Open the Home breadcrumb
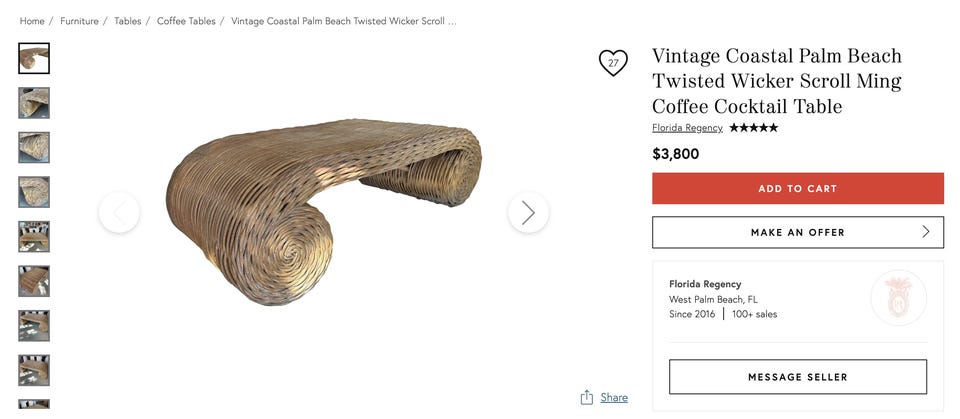 tap(32, 21)
